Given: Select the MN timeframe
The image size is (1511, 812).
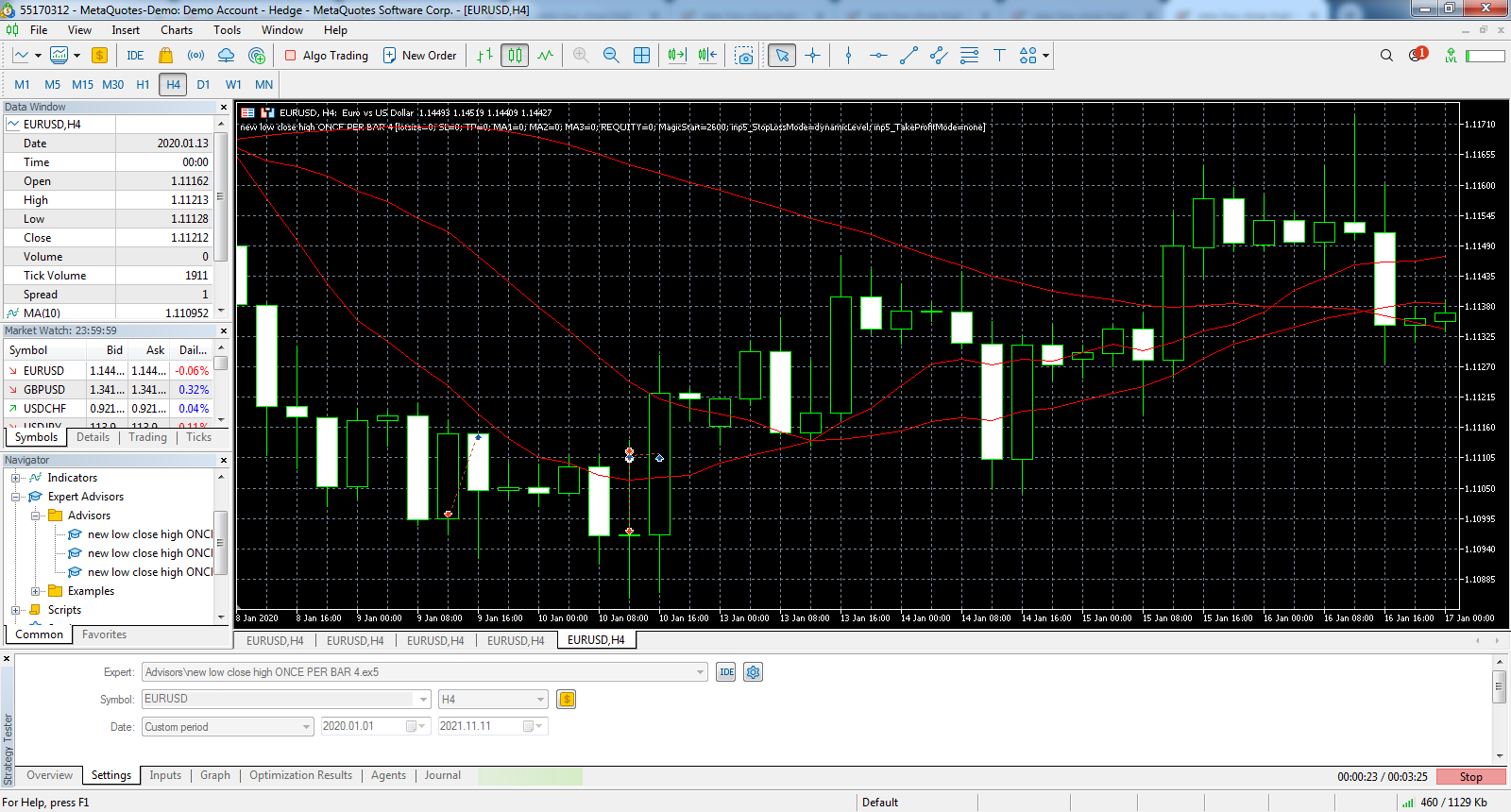Looking at the screenshot, I should pos(263,84).
